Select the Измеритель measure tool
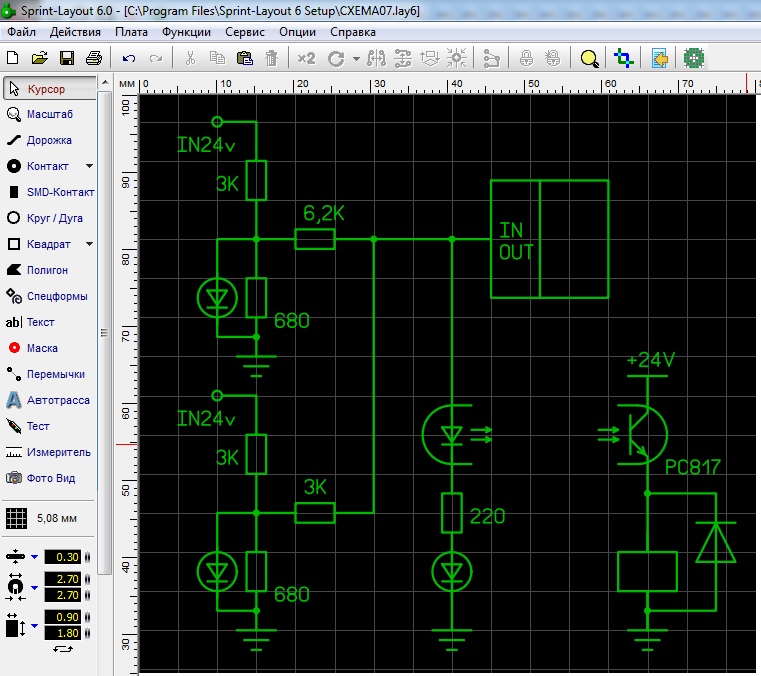Viewport: 761px width, 676px height. (49, 452)
